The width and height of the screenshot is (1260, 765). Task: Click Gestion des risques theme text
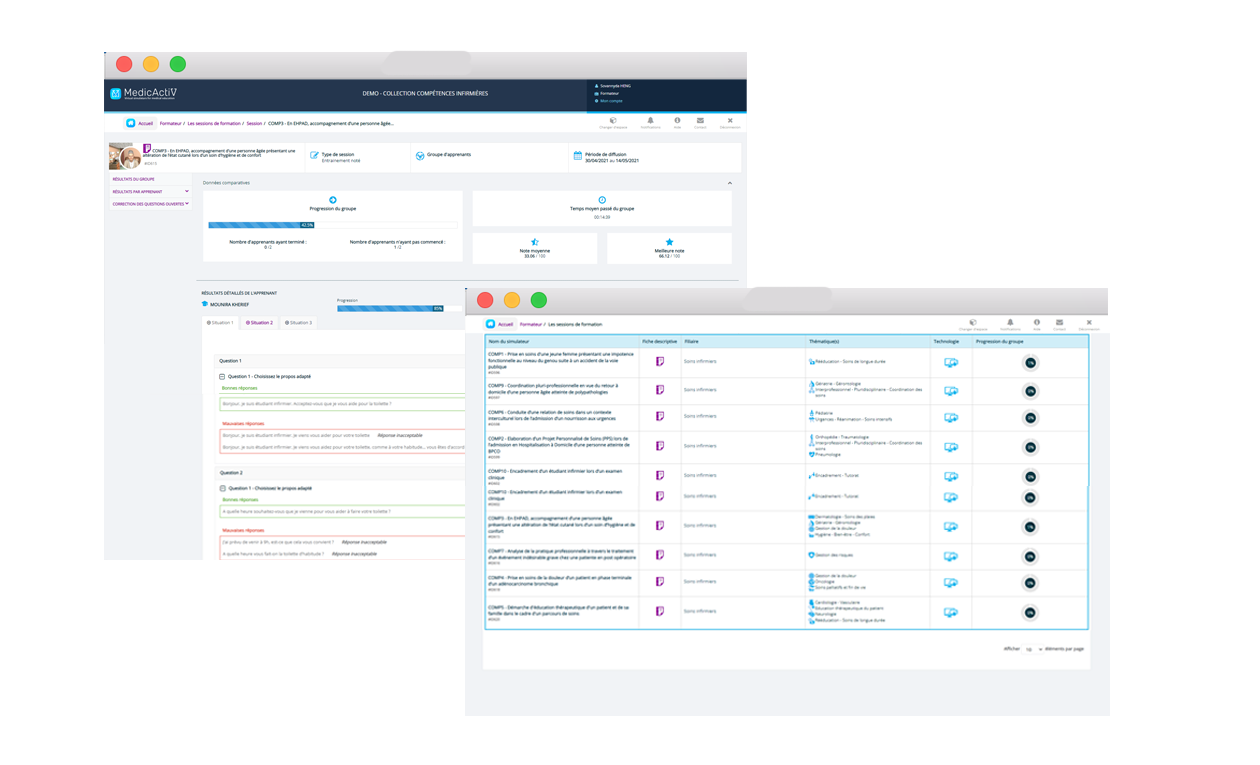pos(834,554)
